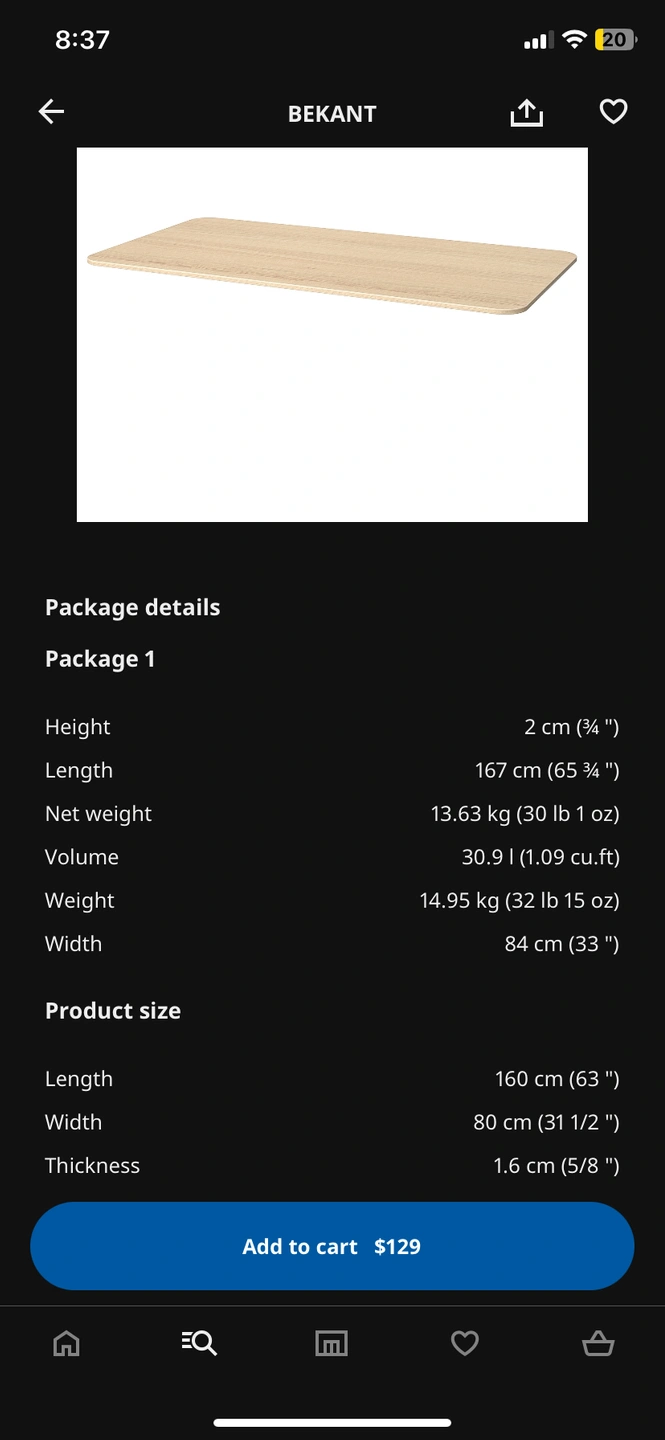Tap the Product size heading
This screenshot has width=665, height=1440.
click(113, 1011)
